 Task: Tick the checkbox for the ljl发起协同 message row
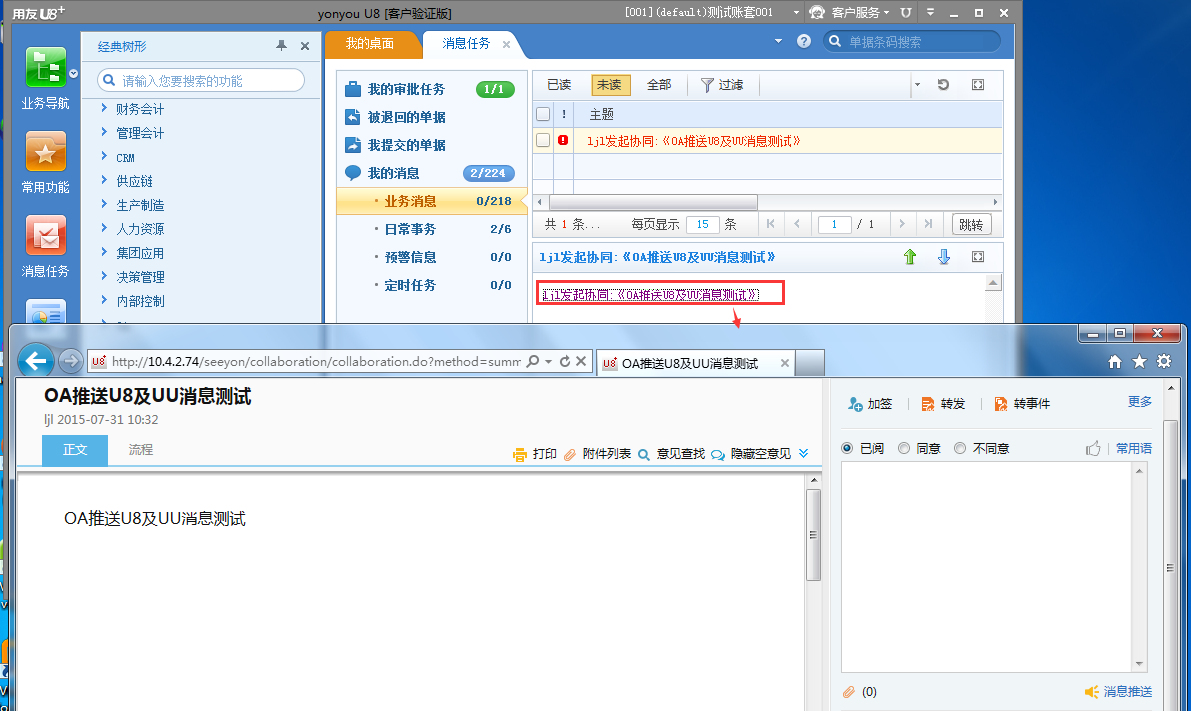coord(543,141)
